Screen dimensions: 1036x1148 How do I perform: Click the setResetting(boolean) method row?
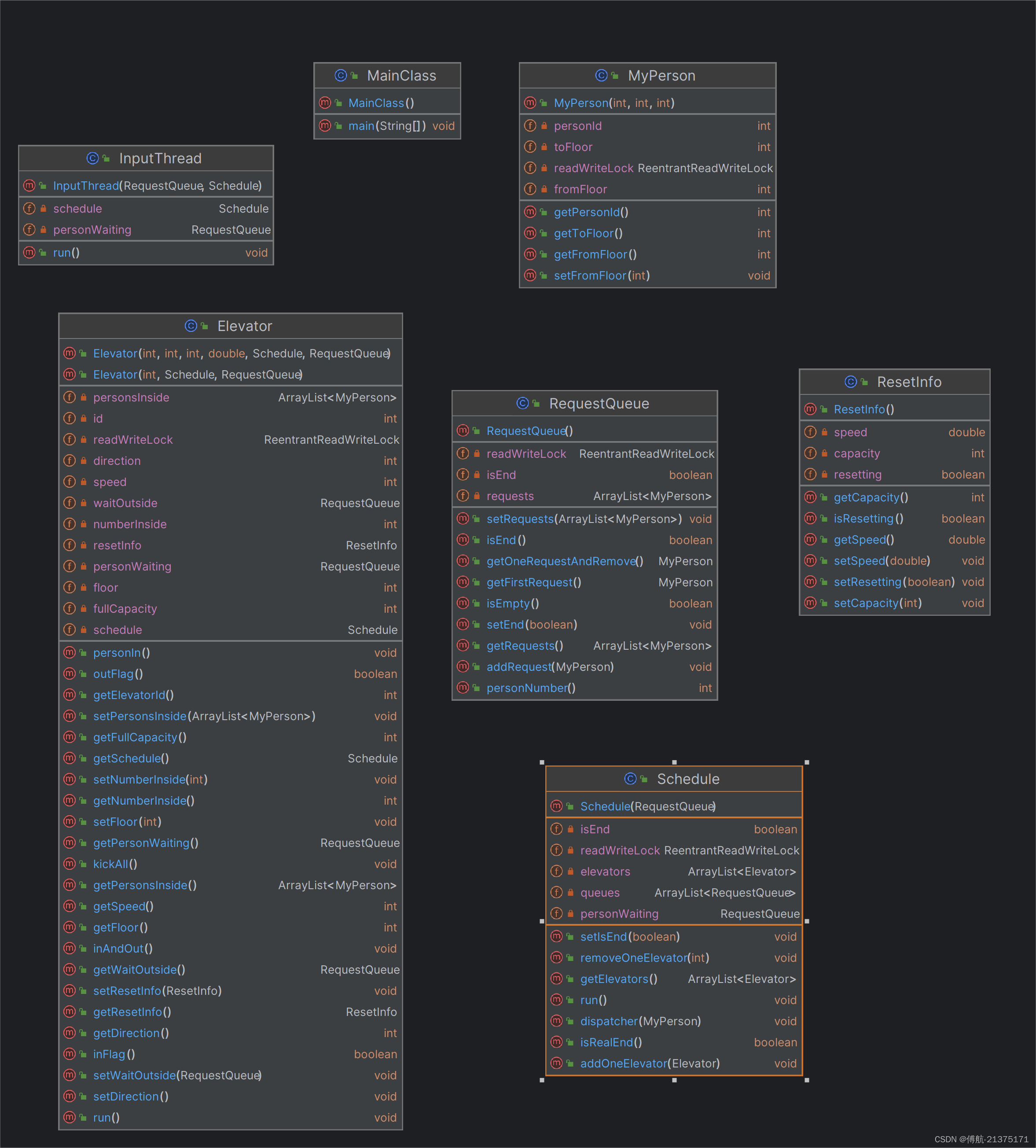click(x=894, y=582)
